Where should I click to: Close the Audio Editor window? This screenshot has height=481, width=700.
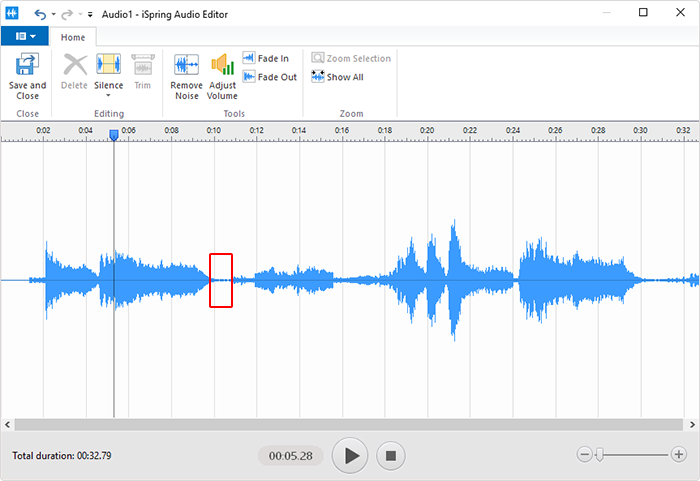tap(680, 13)
